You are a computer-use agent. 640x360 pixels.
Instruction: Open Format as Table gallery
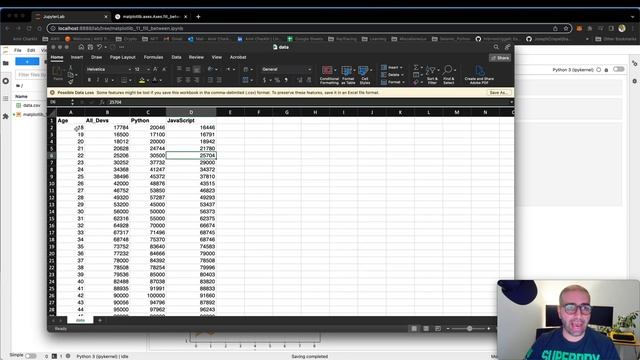coord(348,75)
